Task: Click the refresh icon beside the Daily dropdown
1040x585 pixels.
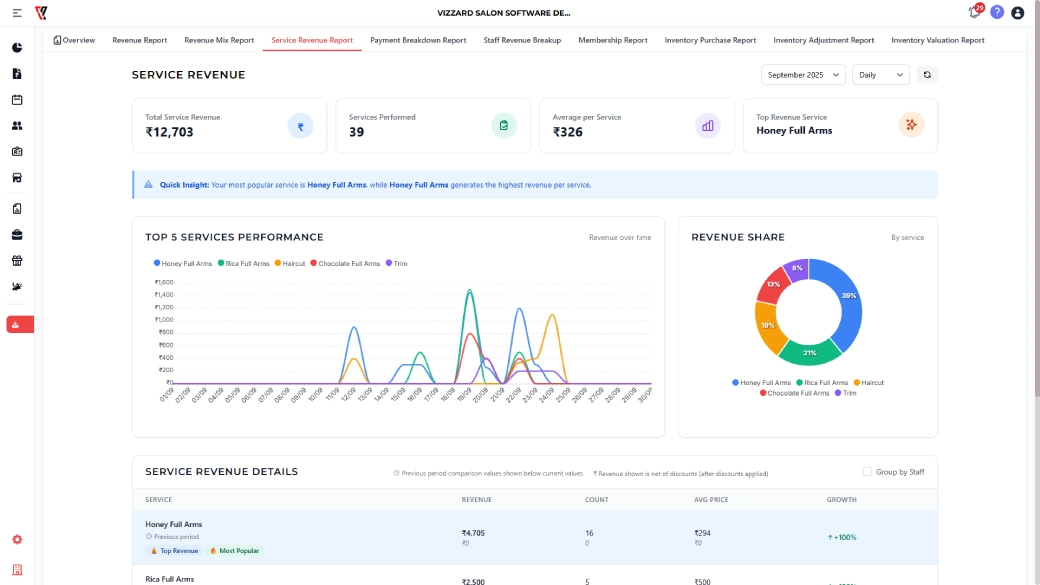Action: [x=927, y=75]
